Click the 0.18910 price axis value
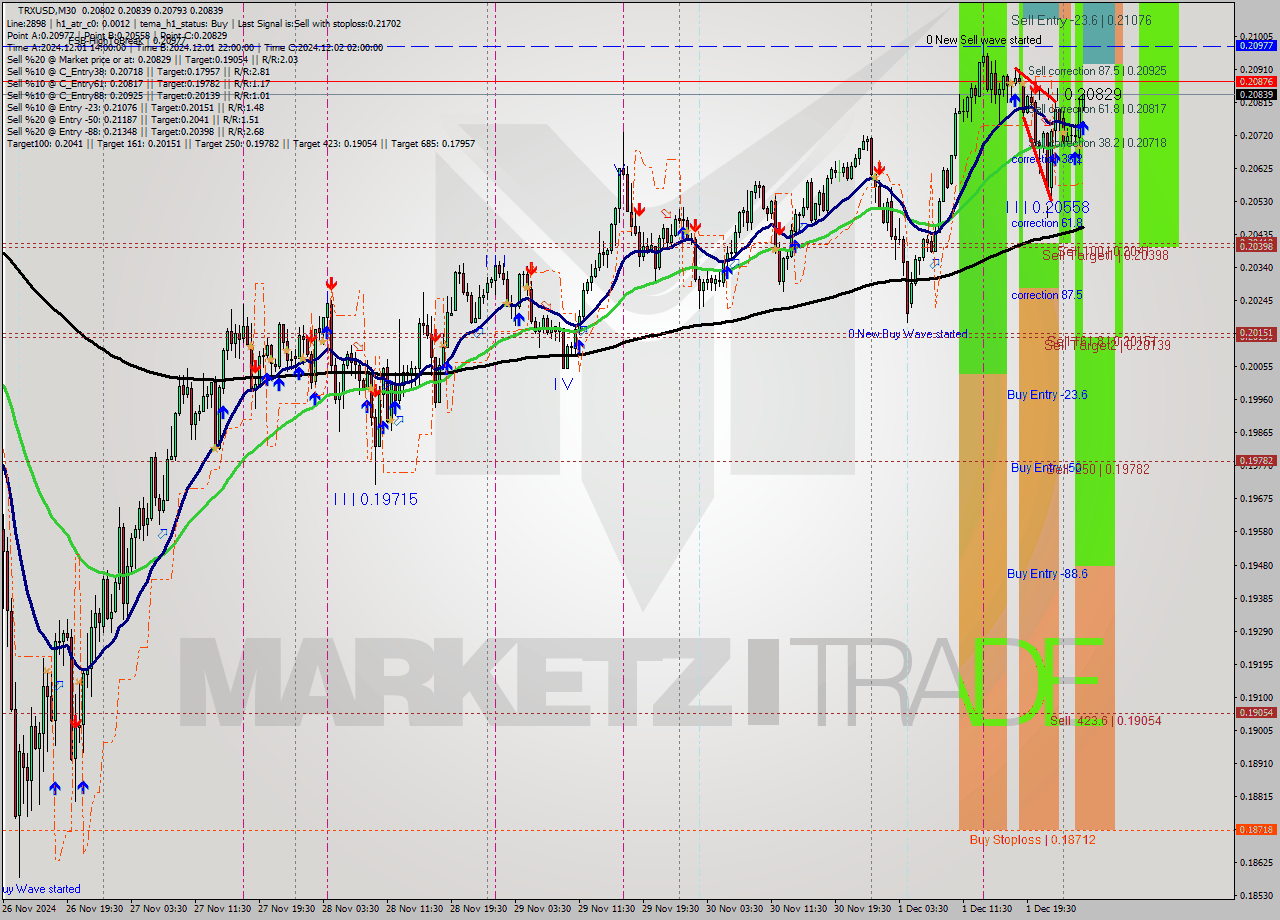Viewport: 1280px width, 920px height. click(x=1257, y=764)
